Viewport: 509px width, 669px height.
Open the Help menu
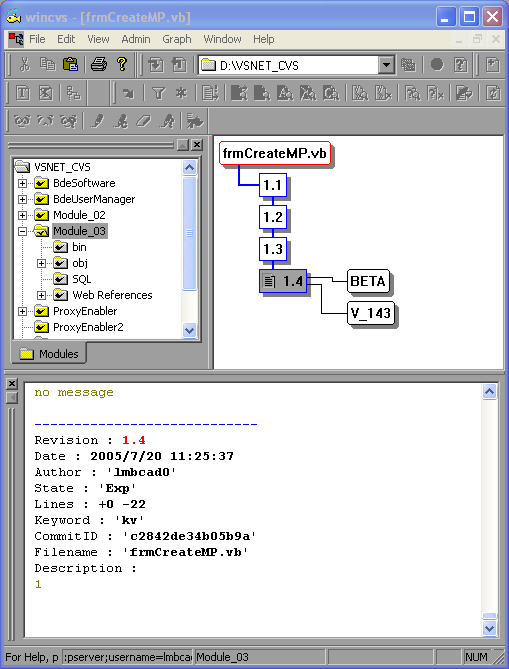(x=264, y=39)
